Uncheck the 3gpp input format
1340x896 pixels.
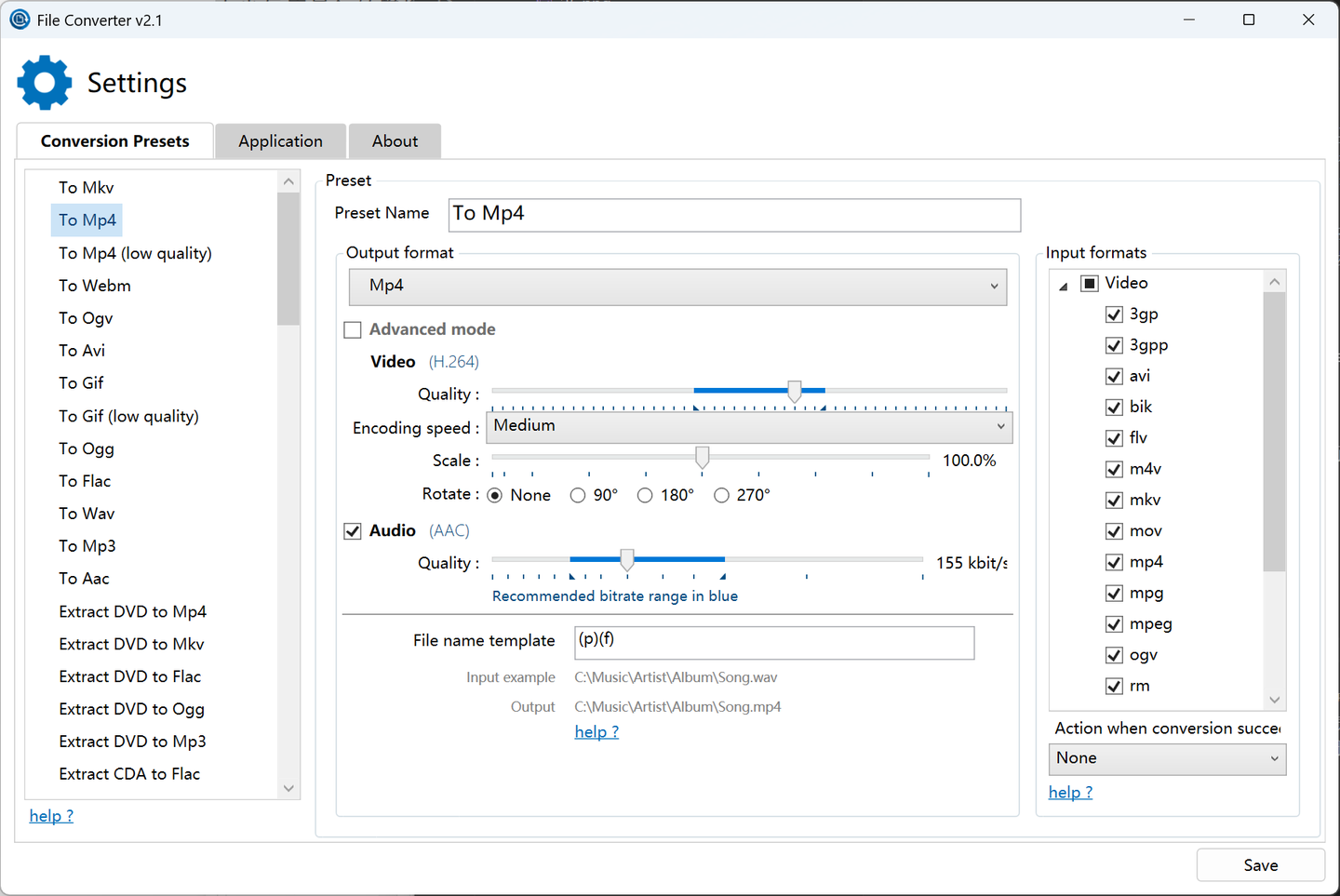pyautogui.click(x=1114, y=345)
